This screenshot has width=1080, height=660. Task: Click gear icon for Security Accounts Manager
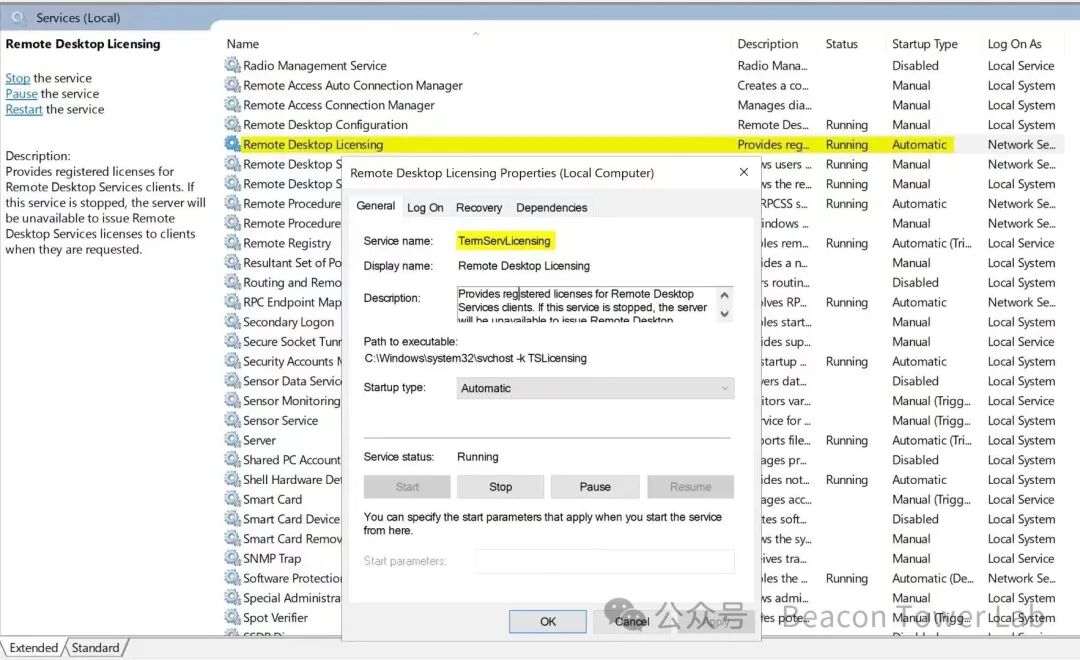232,360
